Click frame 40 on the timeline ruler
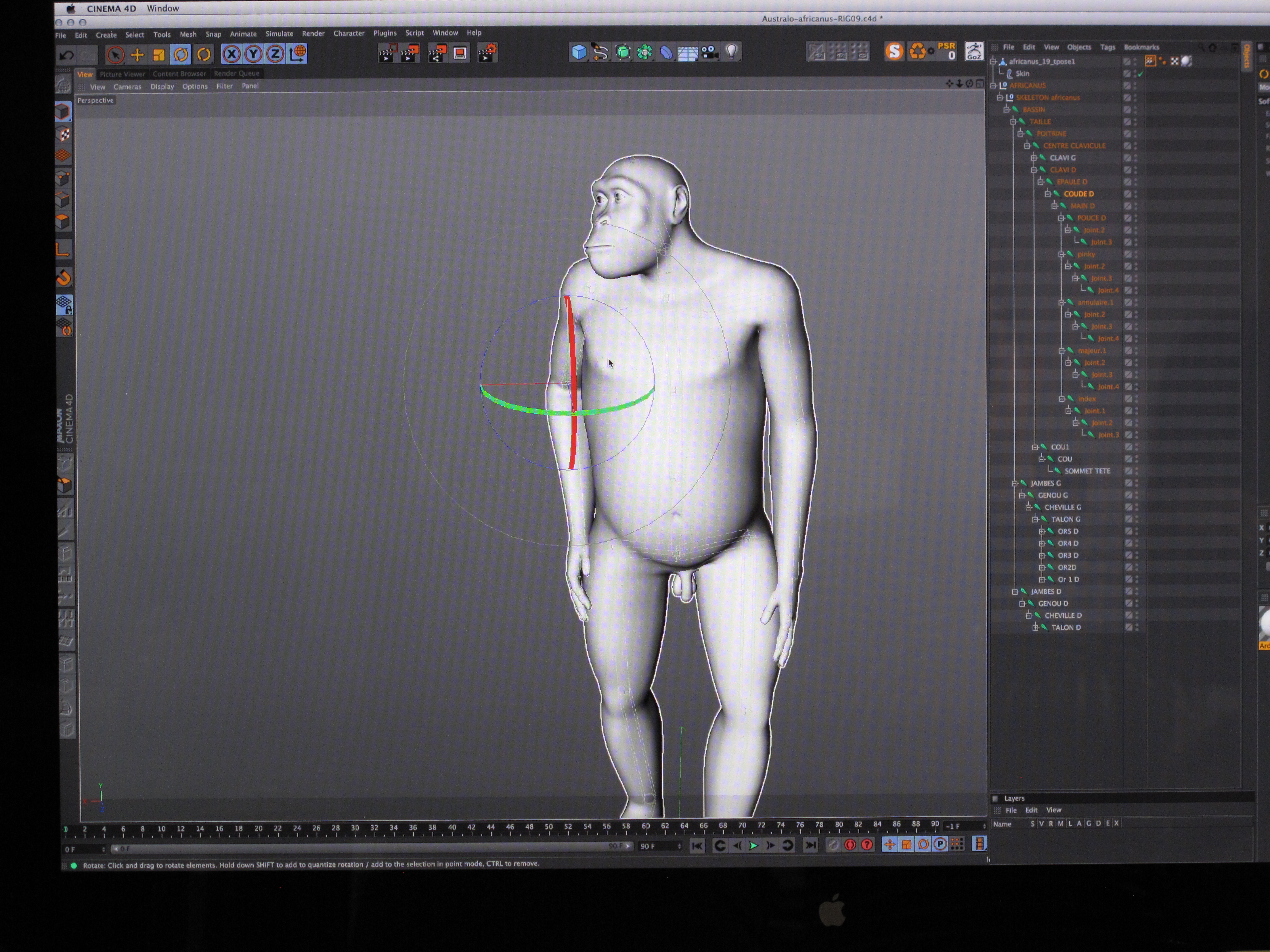 pos(452,828)
